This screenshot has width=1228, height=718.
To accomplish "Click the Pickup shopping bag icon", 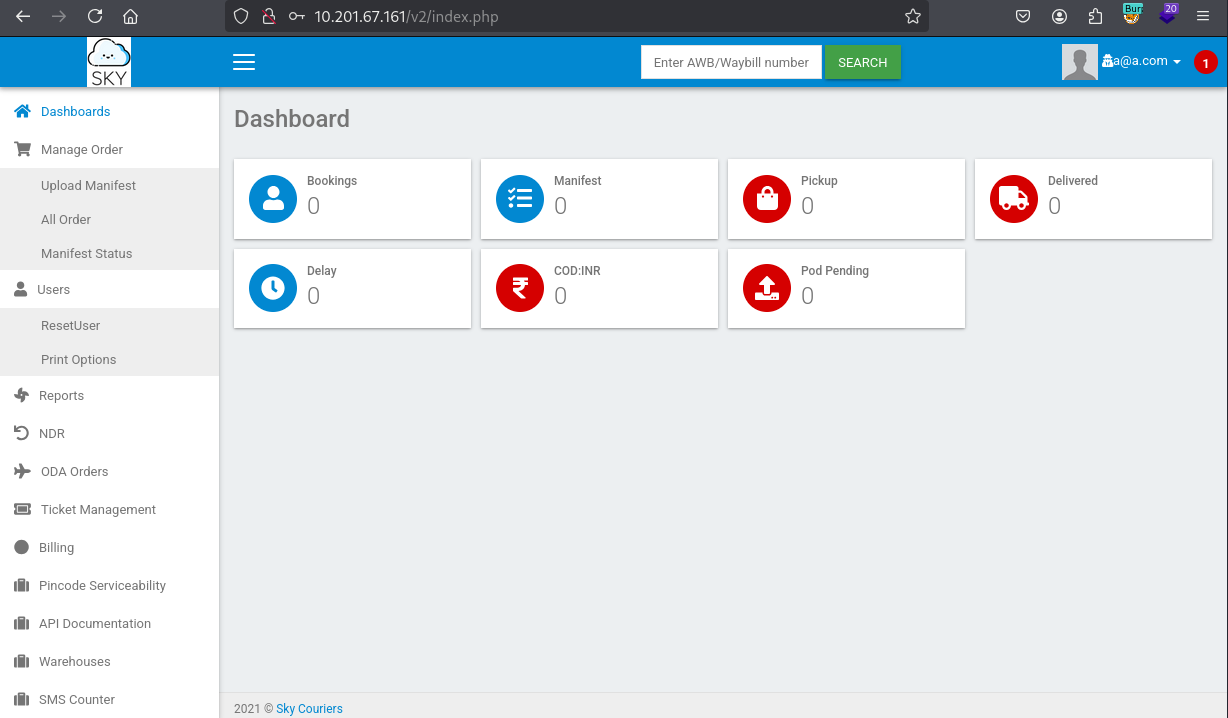I will tap(767, 199).
